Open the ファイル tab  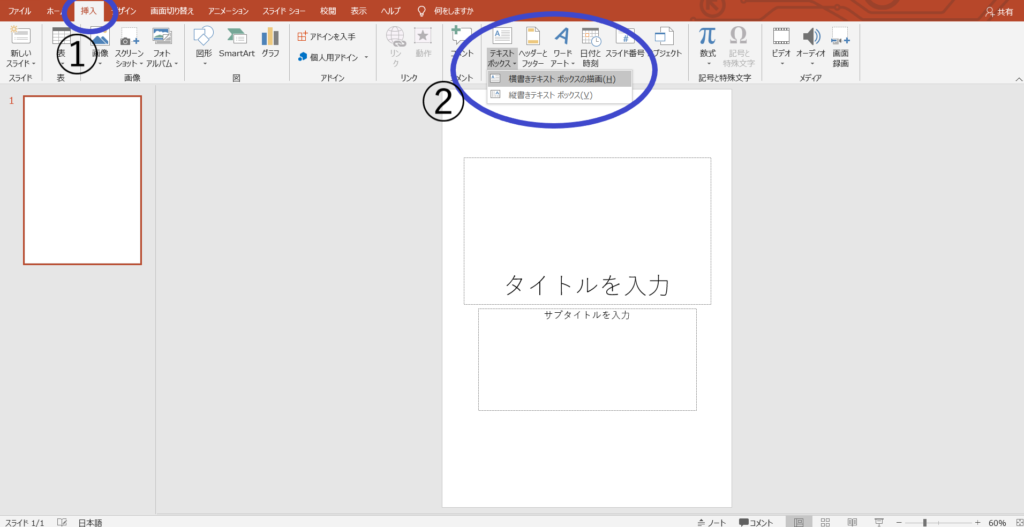coord(20,11)
